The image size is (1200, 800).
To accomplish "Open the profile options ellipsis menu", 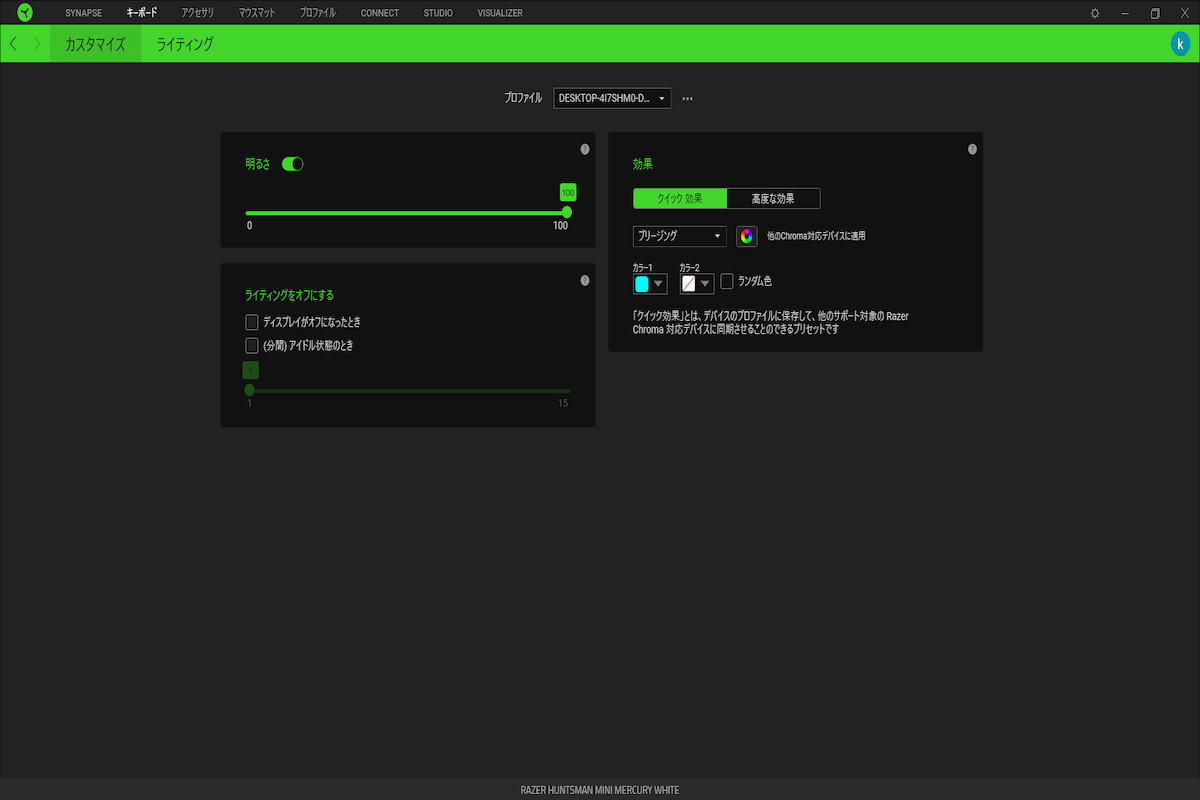I will 688,98.
